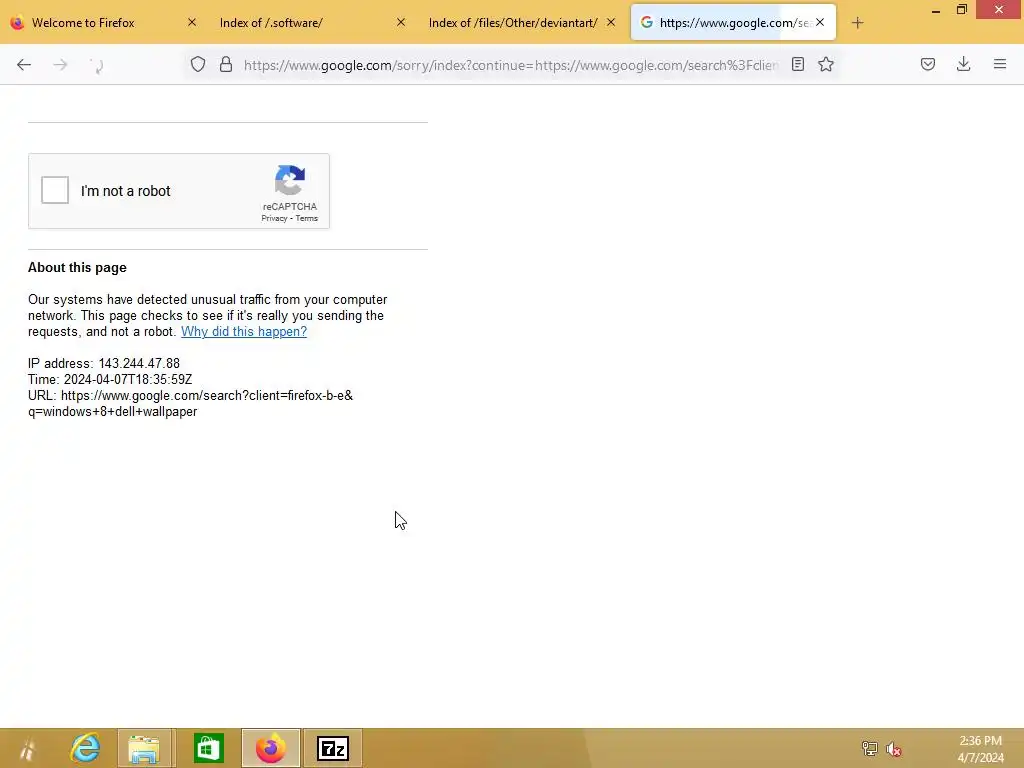Restore down the Firefox window
This screenshot has width=1024, height=768.
pos(961,10)
